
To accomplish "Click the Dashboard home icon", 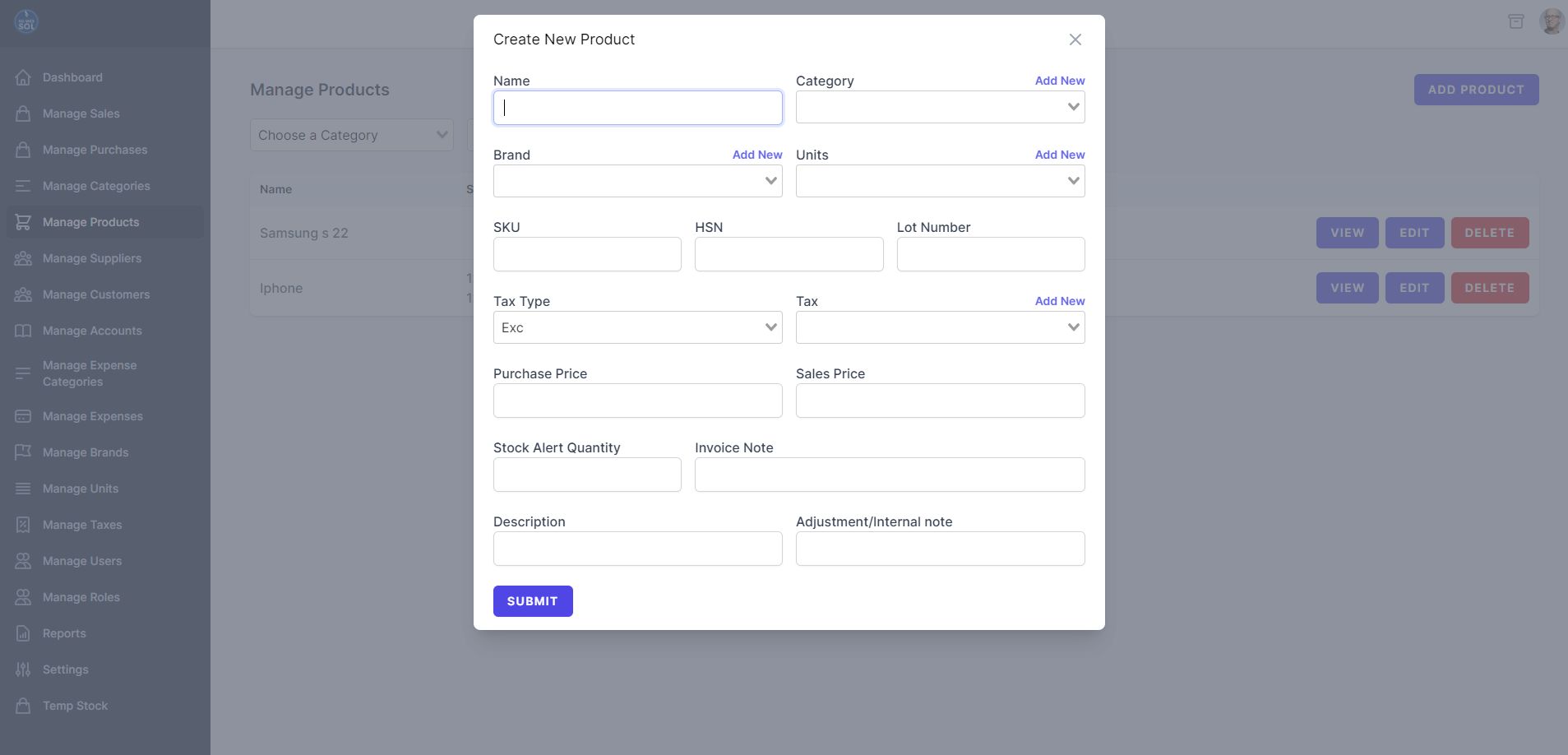I will [x=23, y=77].
